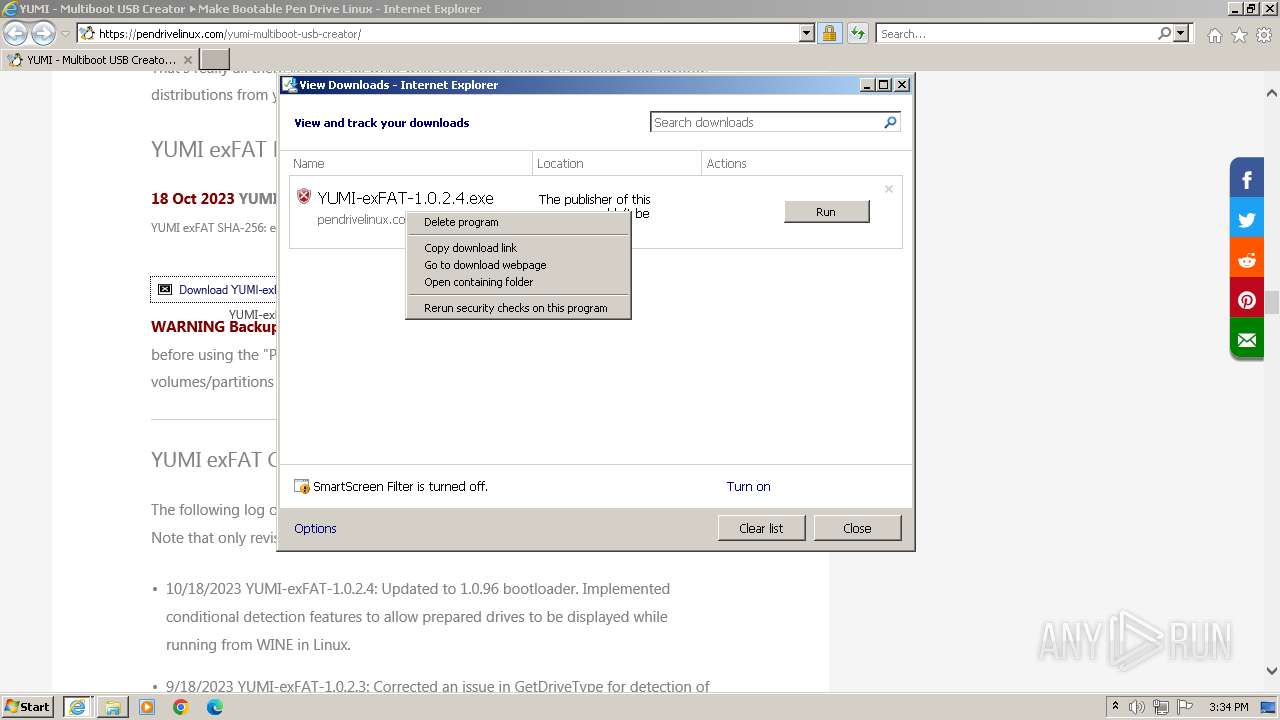Maximize the View Downloads window
Viewport: 1280px width, 720px height.
click(883, 85)
